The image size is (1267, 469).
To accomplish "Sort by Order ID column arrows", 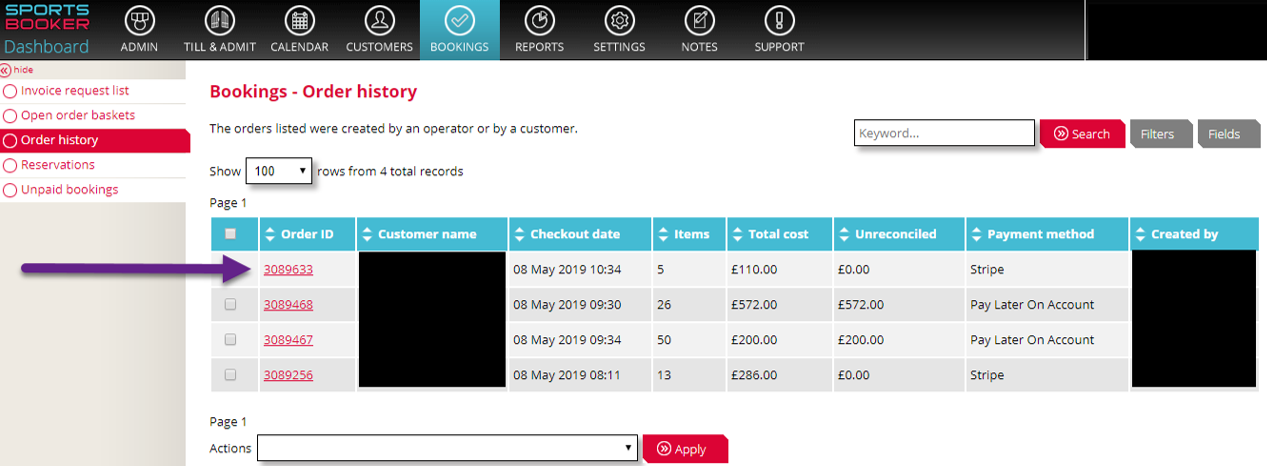I will 270,234.
